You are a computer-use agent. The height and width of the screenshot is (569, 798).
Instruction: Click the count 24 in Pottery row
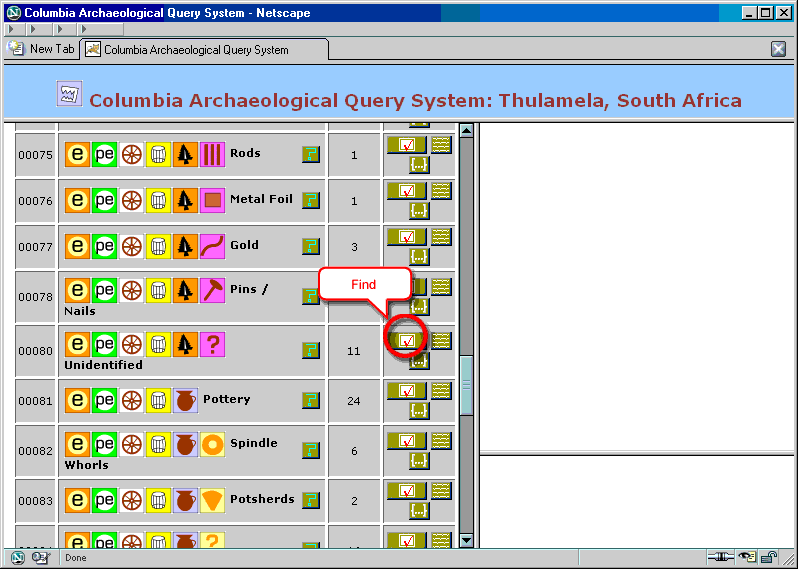point(354,401)
